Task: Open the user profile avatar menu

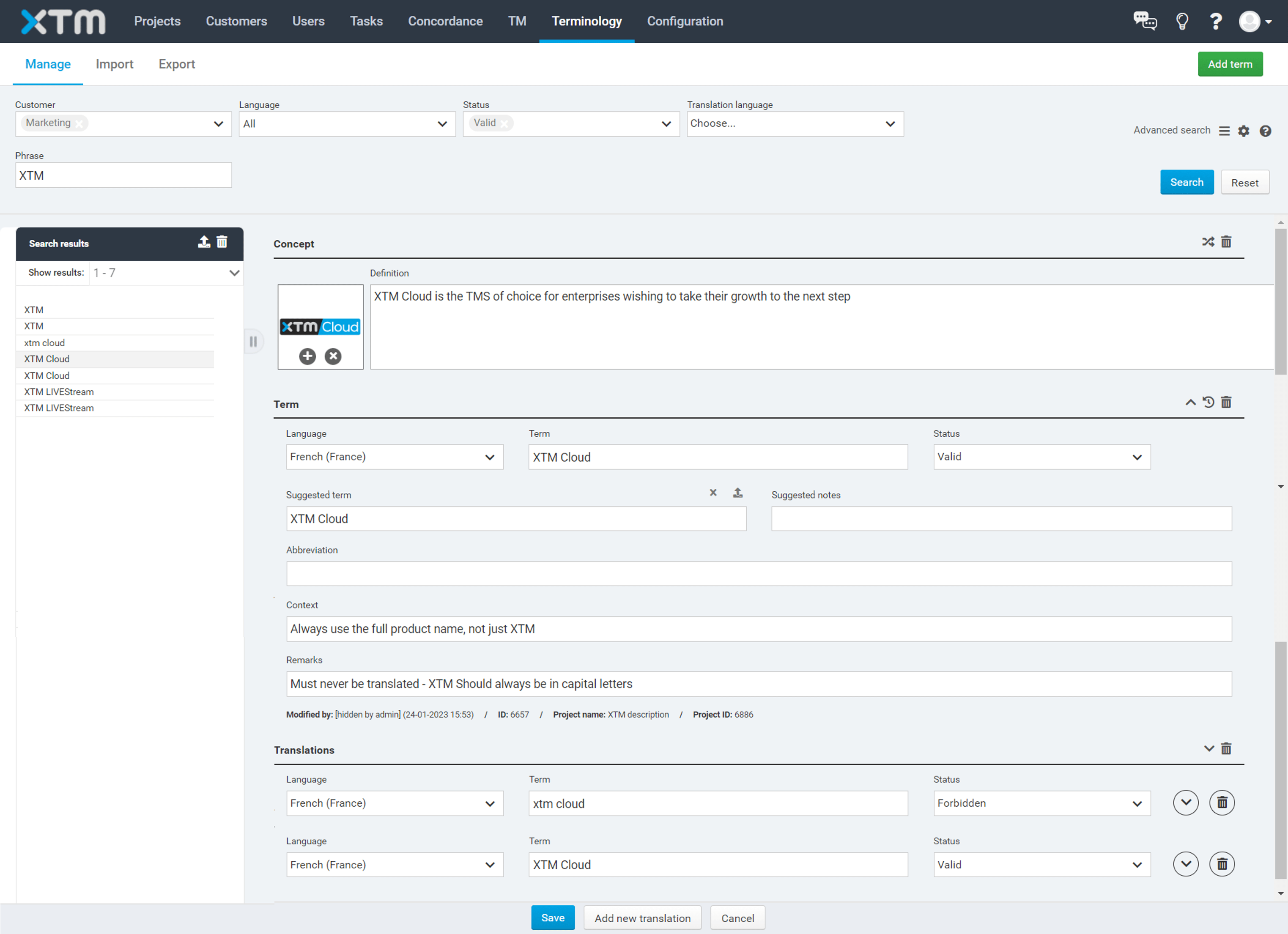Action: (x=1255, y=22)
